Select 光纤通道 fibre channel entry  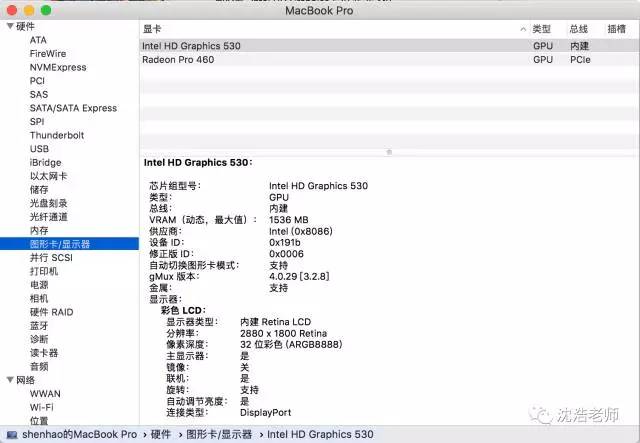[x=49, y=217]
